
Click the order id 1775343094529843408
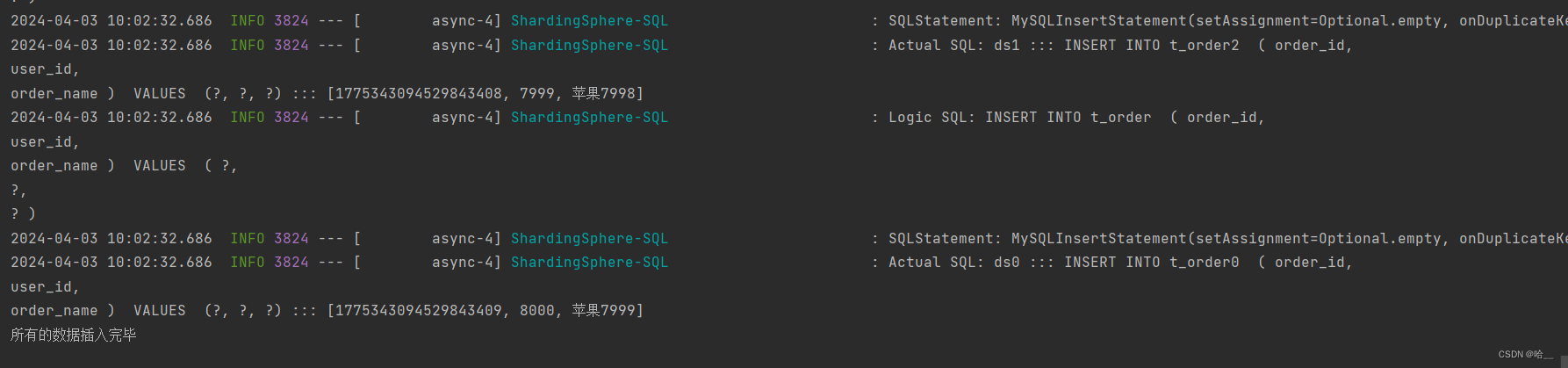coord(418,93)
